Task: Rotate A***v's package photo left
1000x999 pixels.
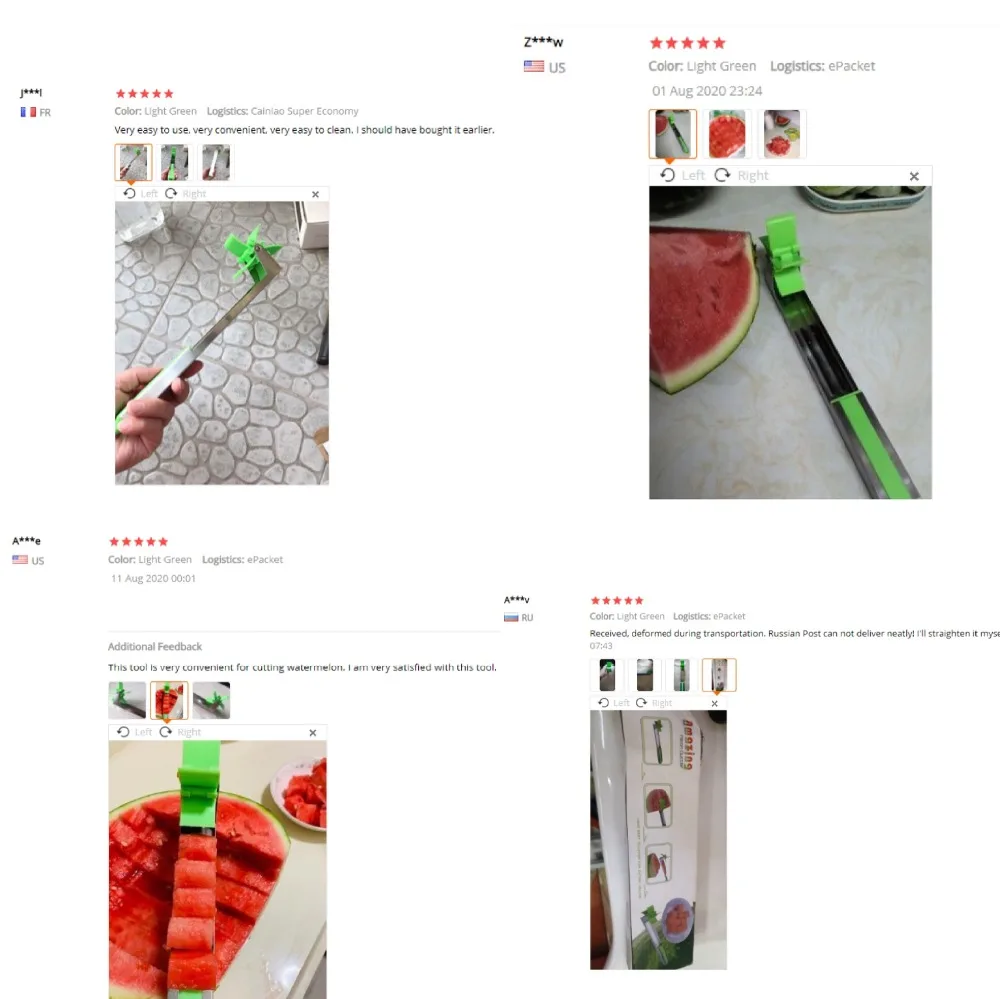Action: (614, 702)
